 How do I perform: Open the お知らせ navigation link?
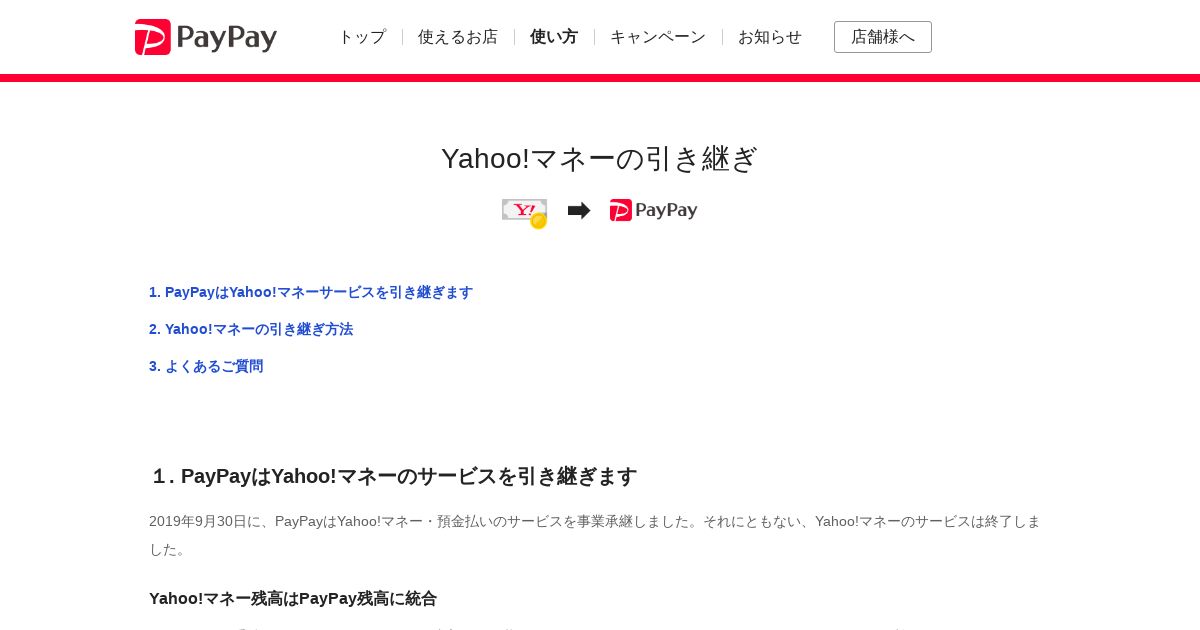[x=770, y=37]
